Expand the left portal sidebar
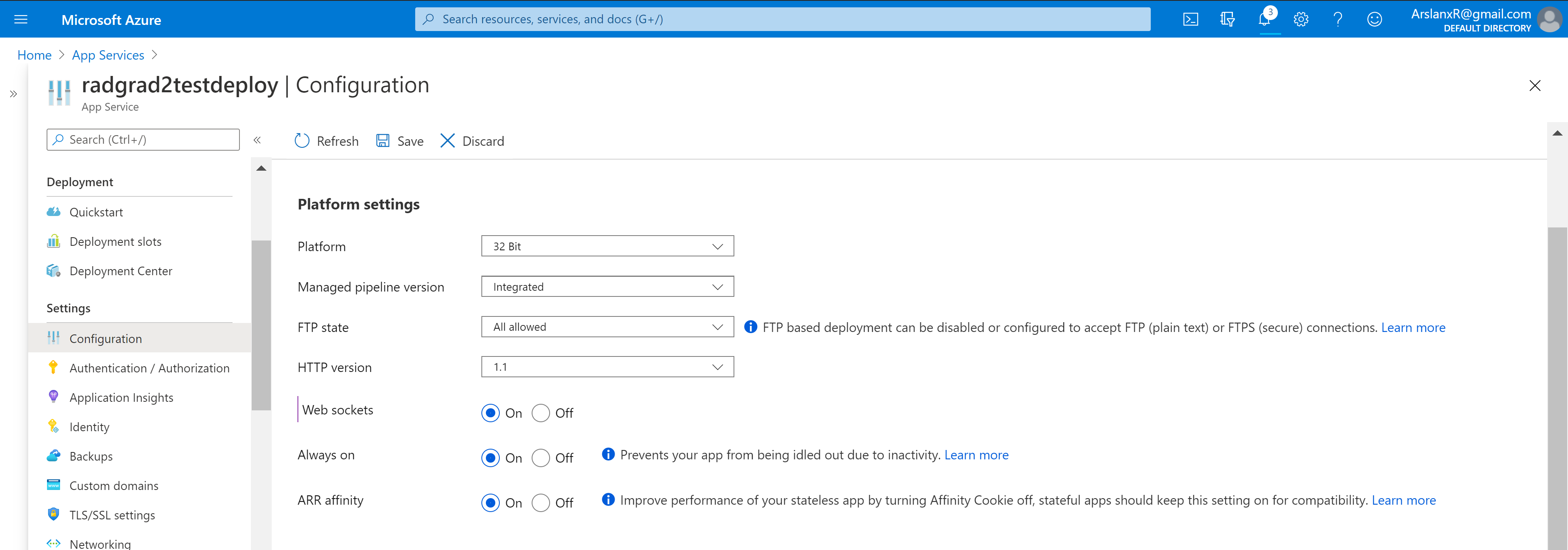1568x550 pixels. (13, 94)
